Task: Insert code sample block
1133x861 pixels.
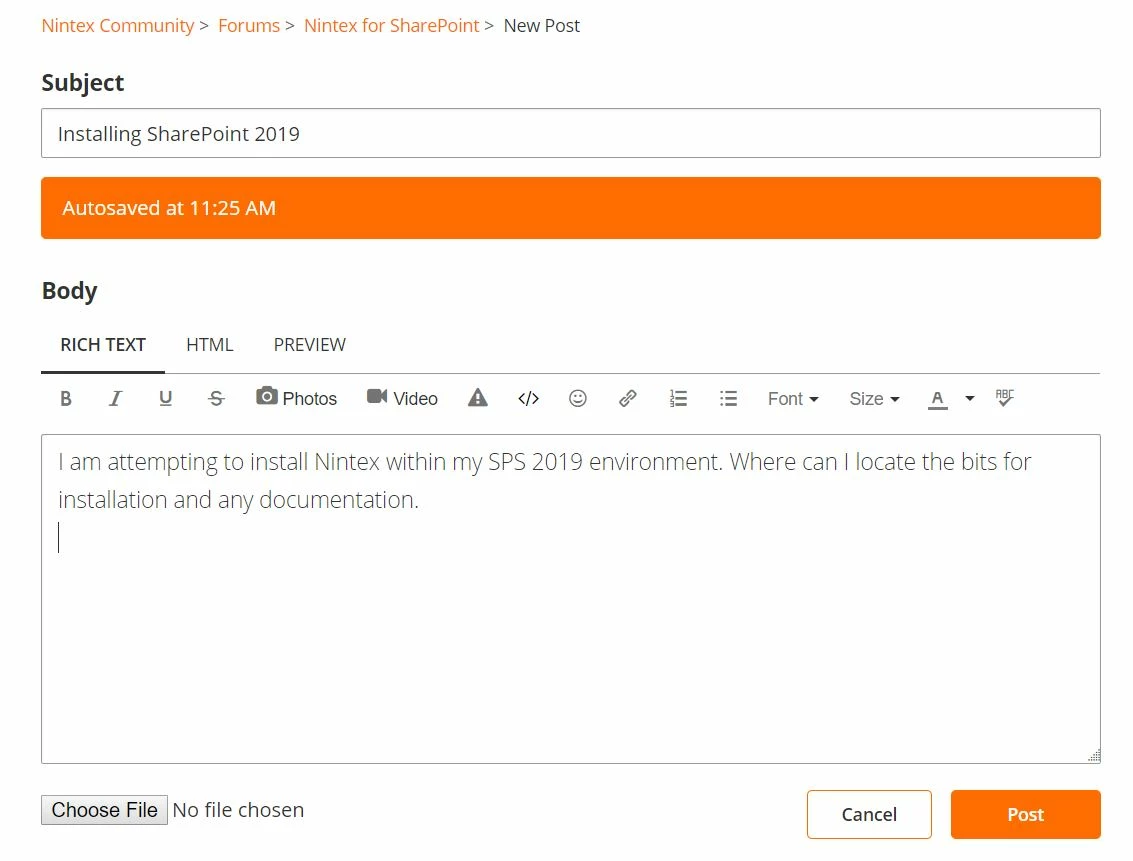Action: point(528,399)
